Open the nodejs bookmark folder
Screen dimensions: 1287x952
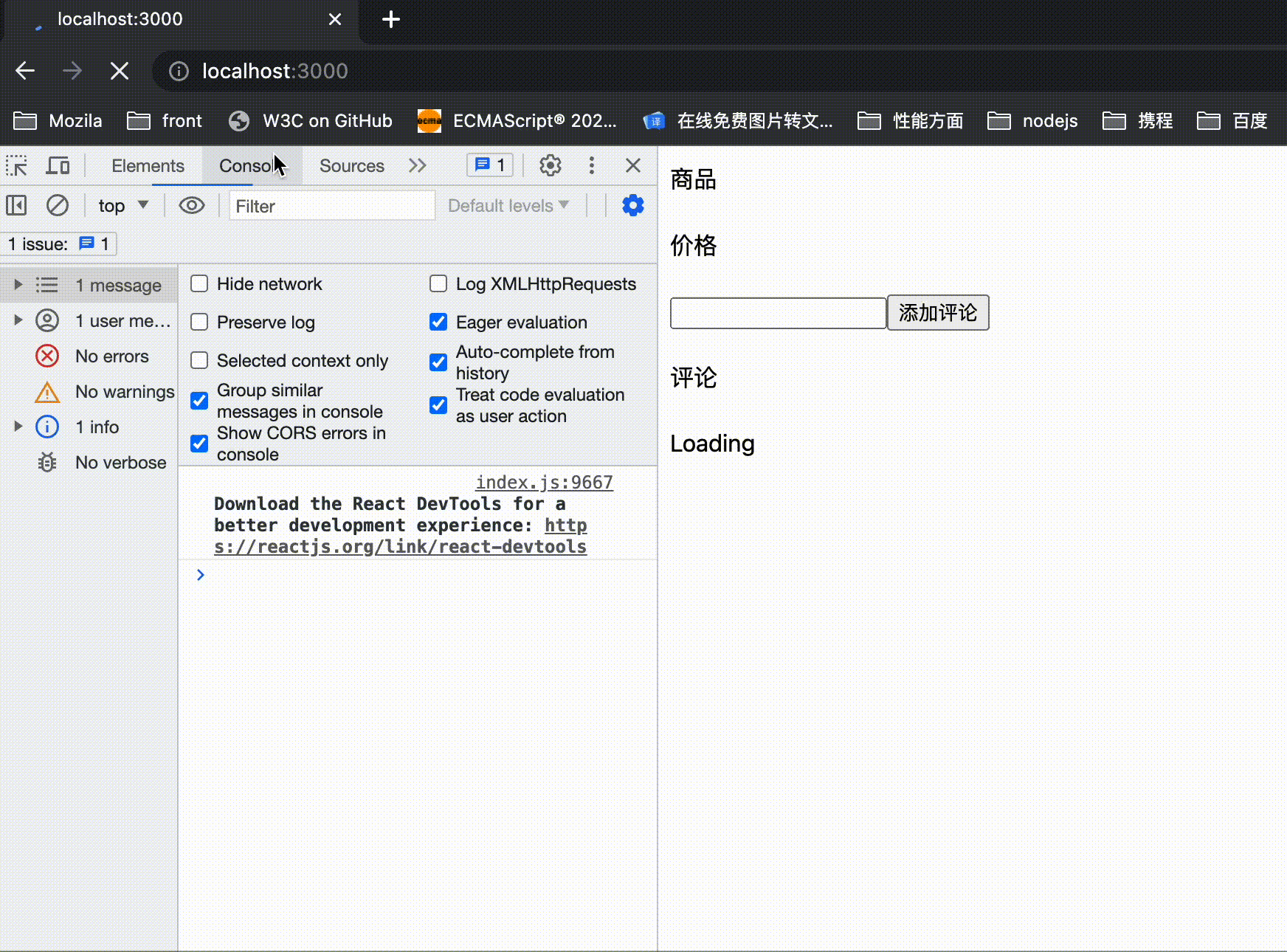tap(1032, 120)
